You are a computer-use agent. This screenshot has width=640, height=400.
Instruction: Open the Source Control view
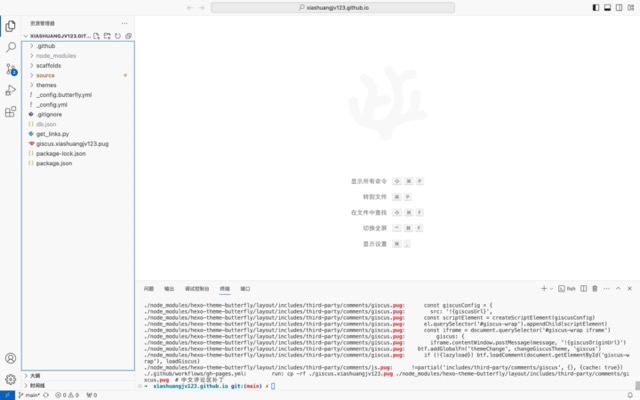click(x=11, y=69)
